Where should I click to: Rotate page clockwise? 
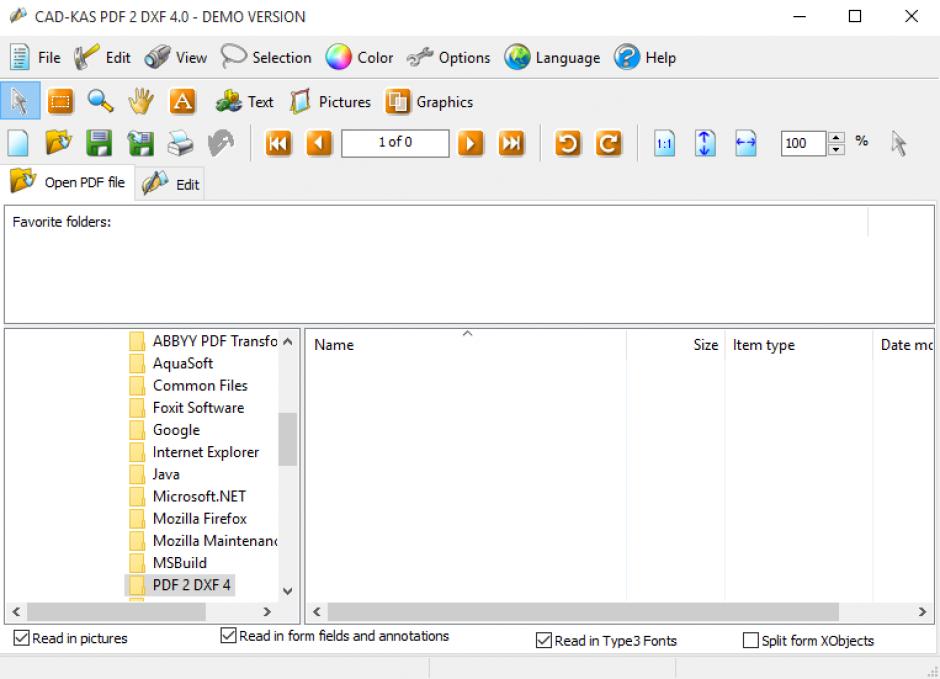[x=608, y=143]
